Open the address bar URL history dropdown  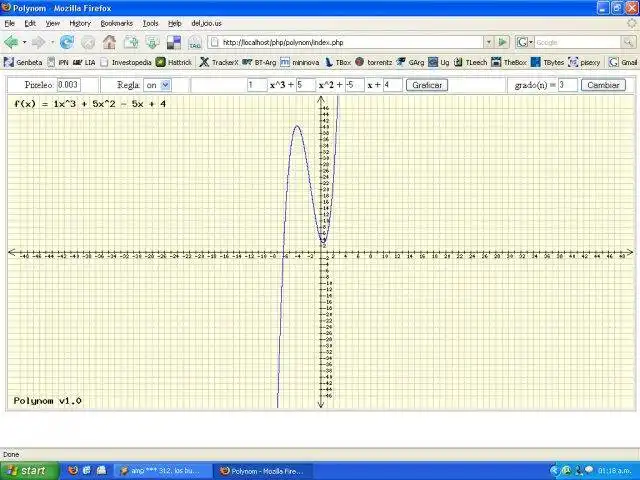489,42
